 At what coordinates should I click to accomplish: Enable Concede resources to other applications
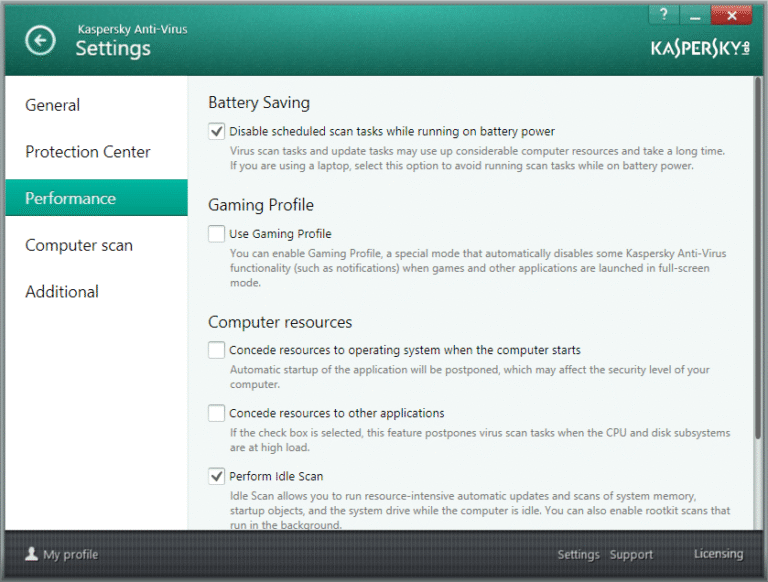pos(217,413)
